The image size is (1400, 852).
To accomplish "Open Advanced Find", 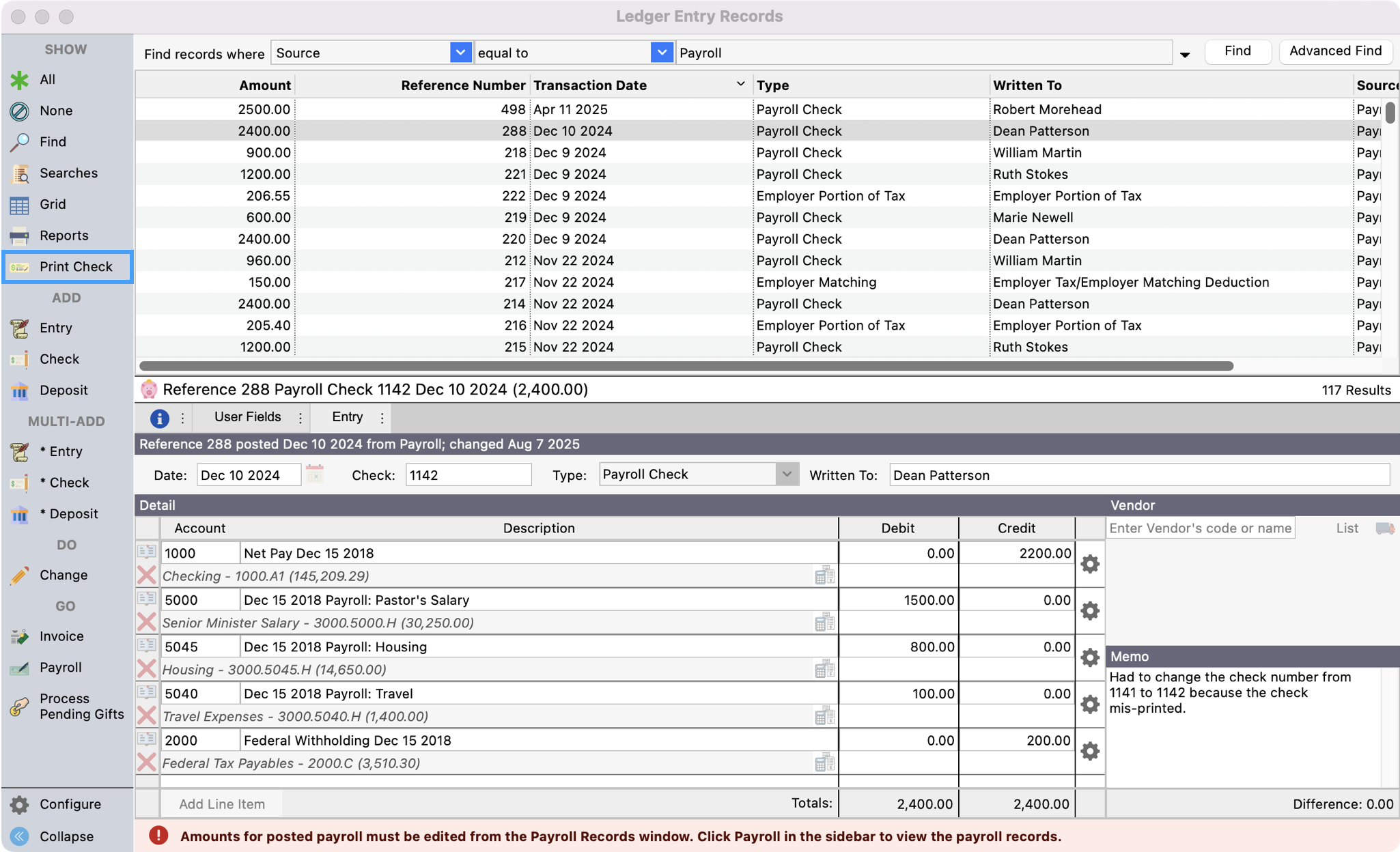I will pos(1335,51).
